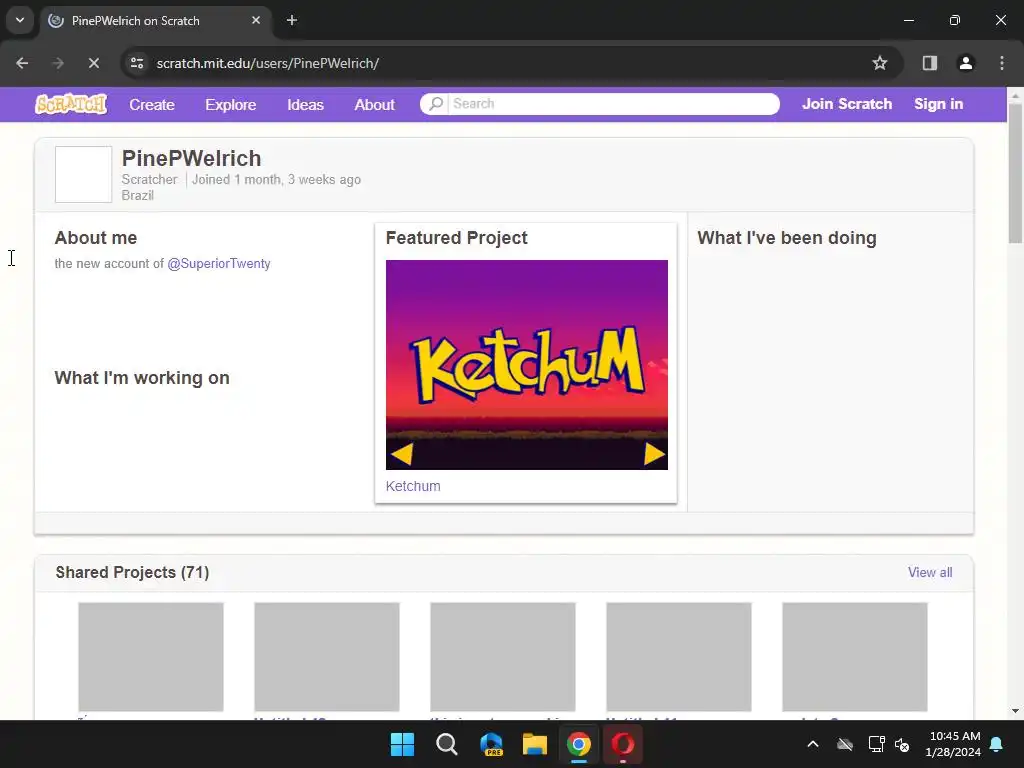Image resolution: width=1024 pixels, height=768 pixels.
Task: Click View all shared projects
Action: pos(930,572)
